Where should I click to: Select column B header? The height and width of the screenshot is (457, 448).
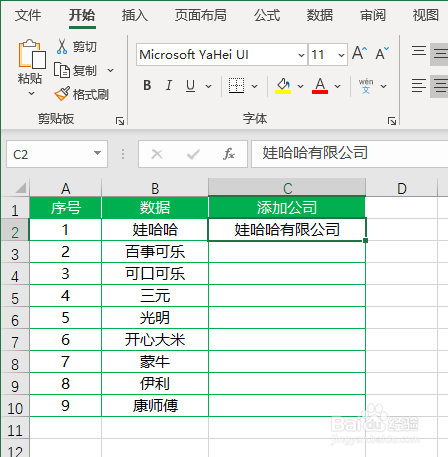click(155, 188)
